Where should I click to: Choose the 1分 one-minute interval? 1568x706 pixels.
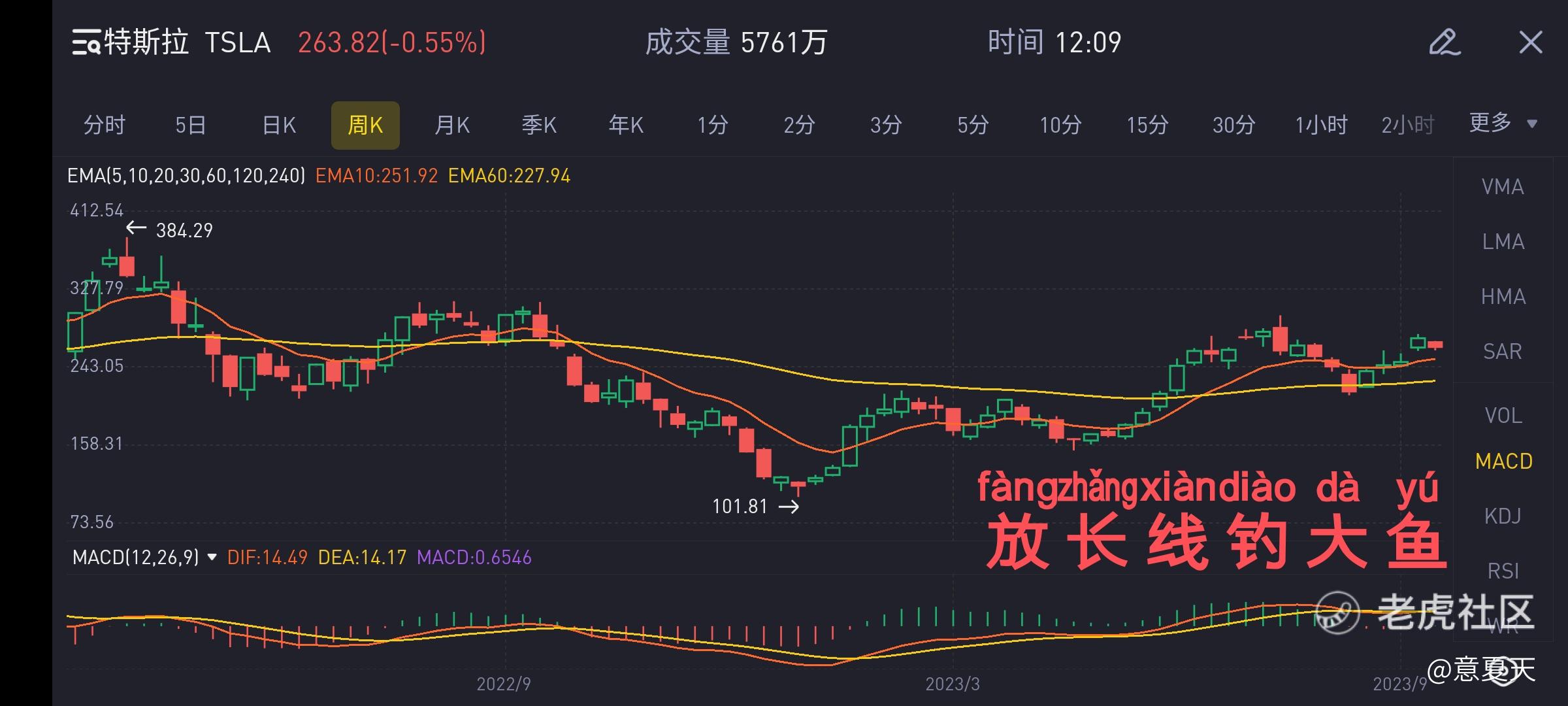712,124
